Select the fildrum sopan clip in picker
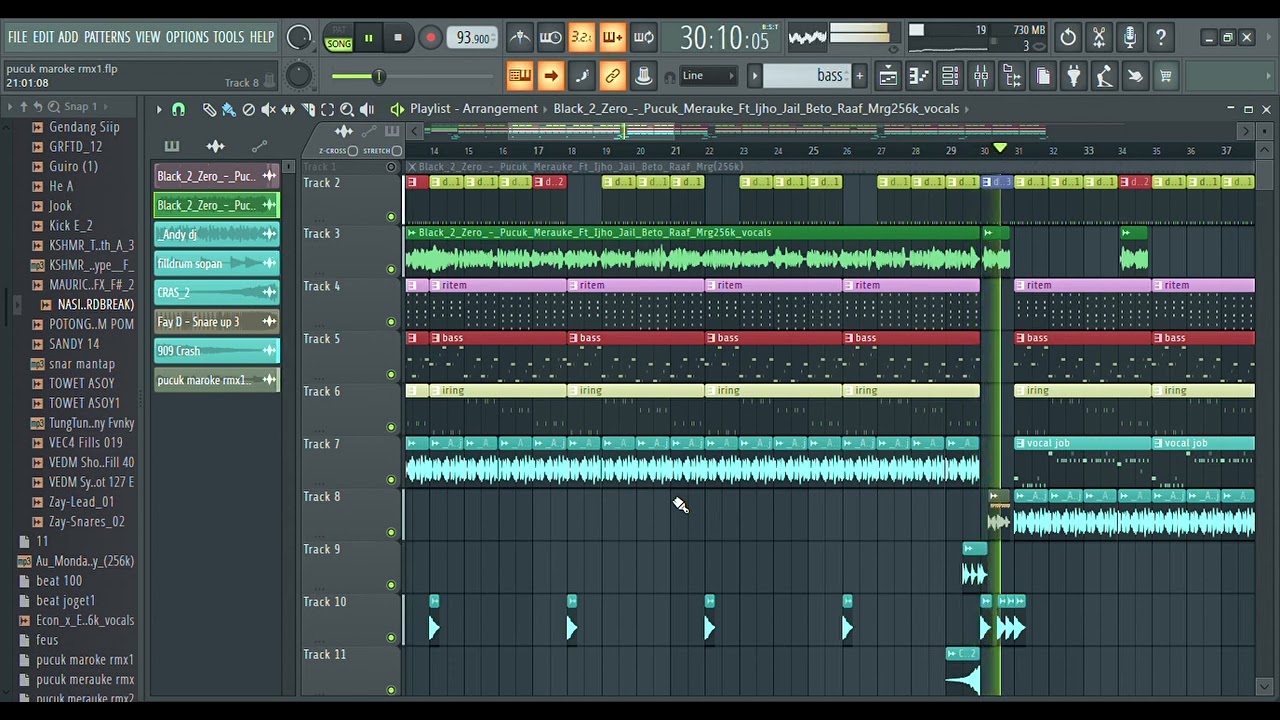The height and width of the screenshot is (720, 1280). pos(216,263)
